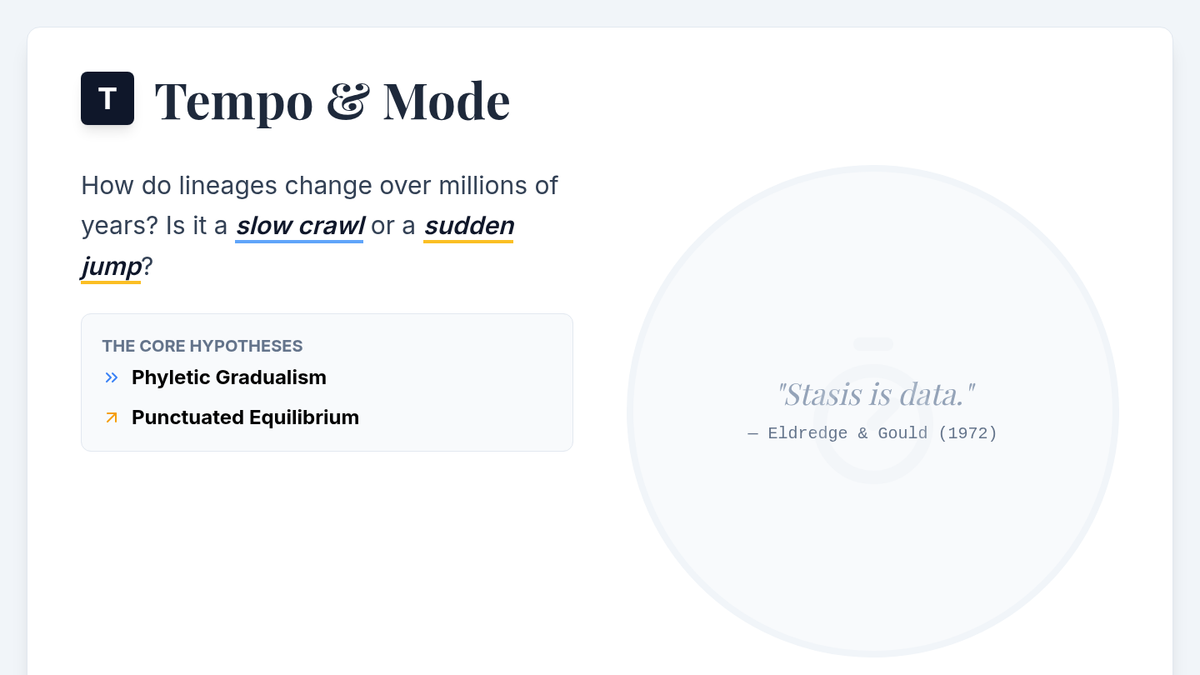Click the ampersand in the page title
Viewport: 1200px width, 675px height.
(348, 102)
